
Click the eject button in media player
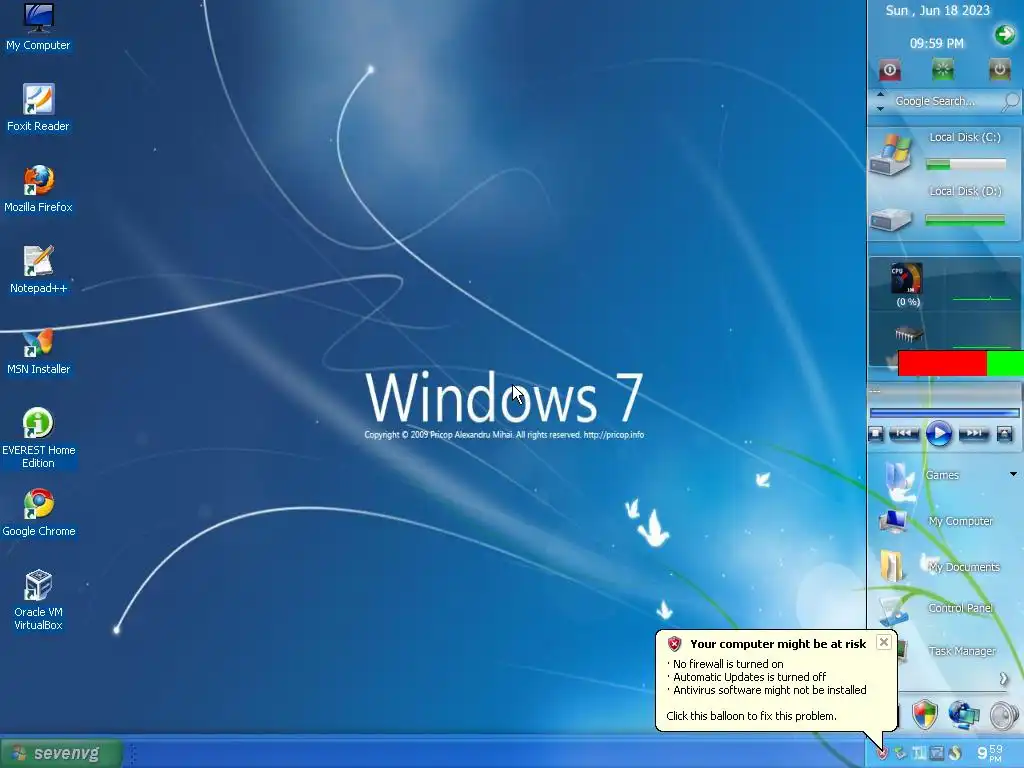[1005, 434]
